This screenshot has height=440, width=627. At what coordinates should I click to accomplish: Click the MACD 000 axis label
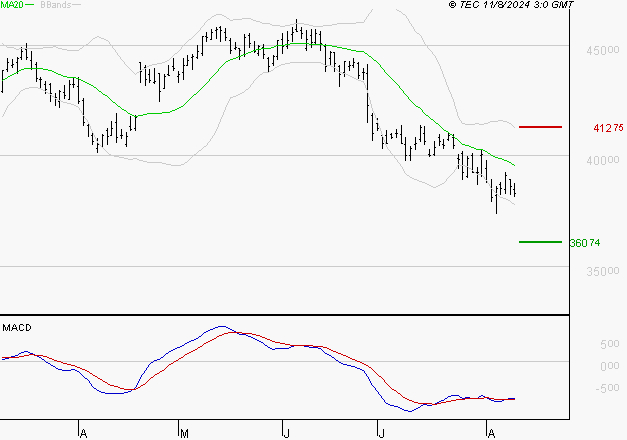pyautogui.click(x=610, y=366)
